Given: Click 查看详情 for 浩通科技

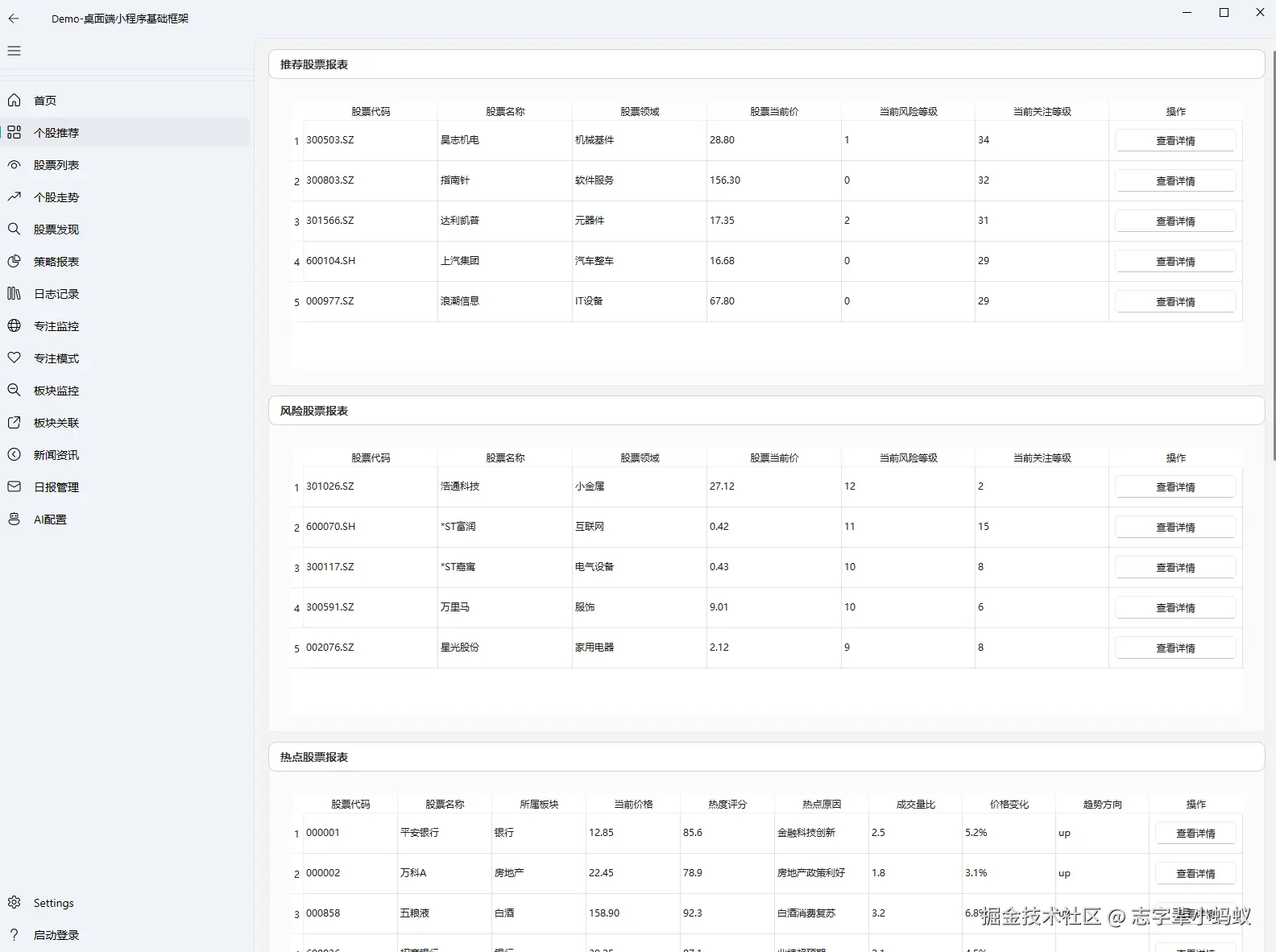Looking at the screenshot, I should tap(1175, 486).
